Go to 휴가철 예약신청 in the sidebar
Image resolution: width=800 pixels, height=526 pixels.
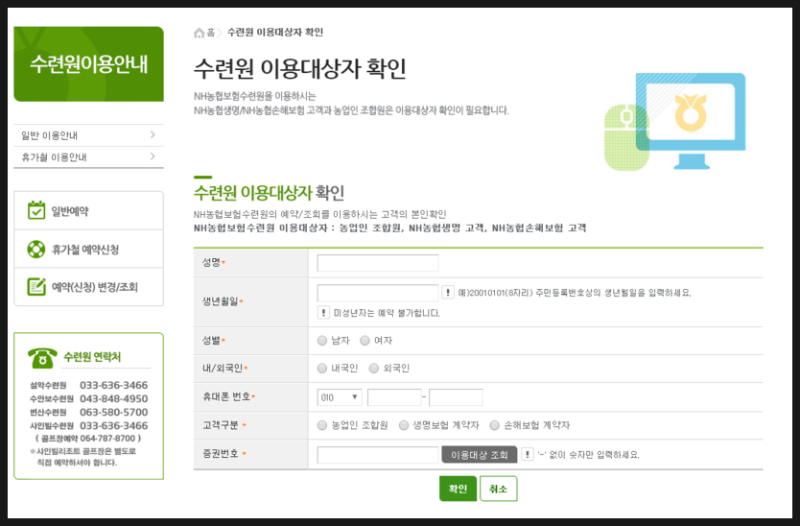[x=88, y=249]
